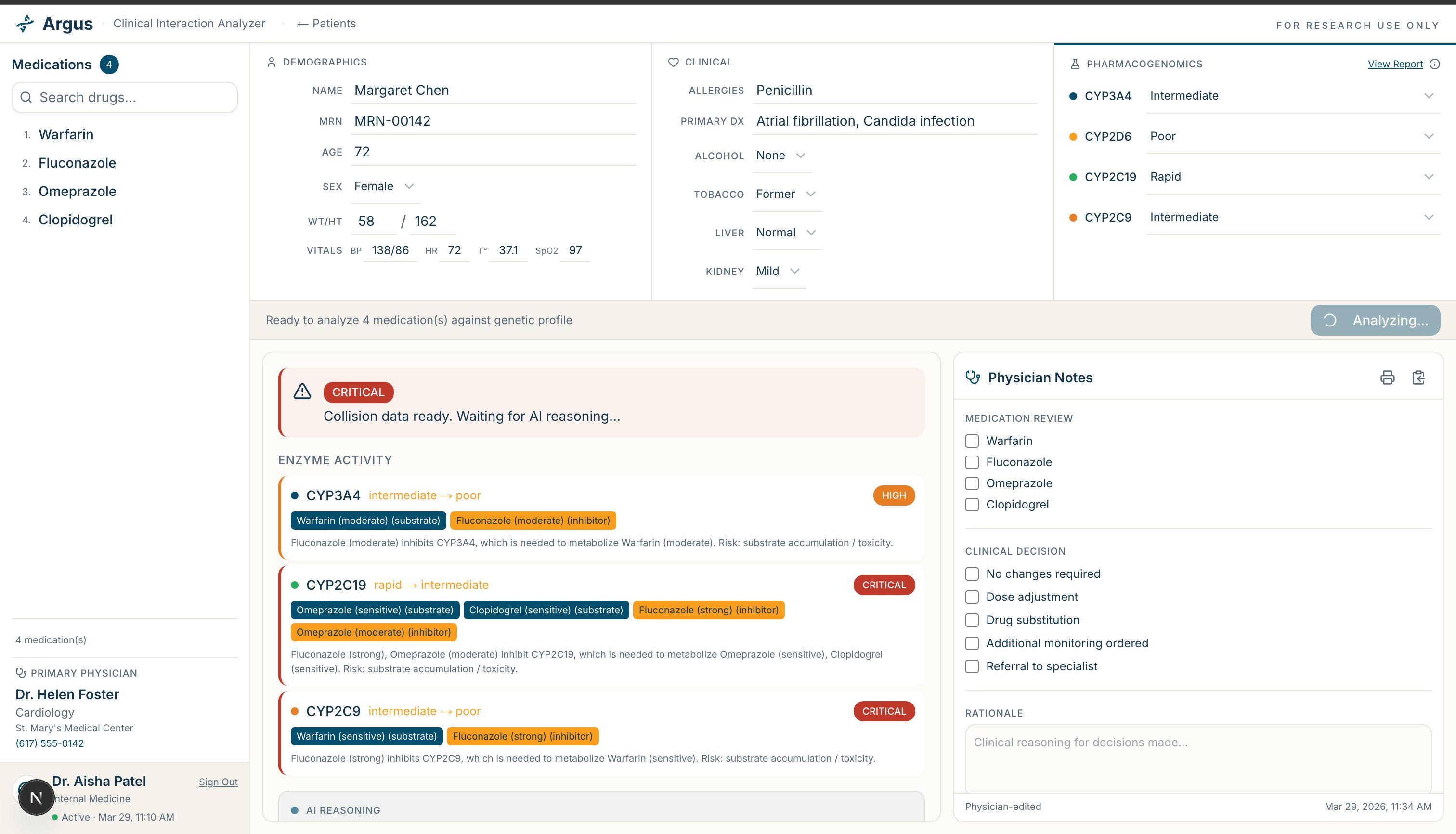Viewport: 1456px width, 834px height.
Task: Click the Argus logo icon
Action: pos(25,24)
